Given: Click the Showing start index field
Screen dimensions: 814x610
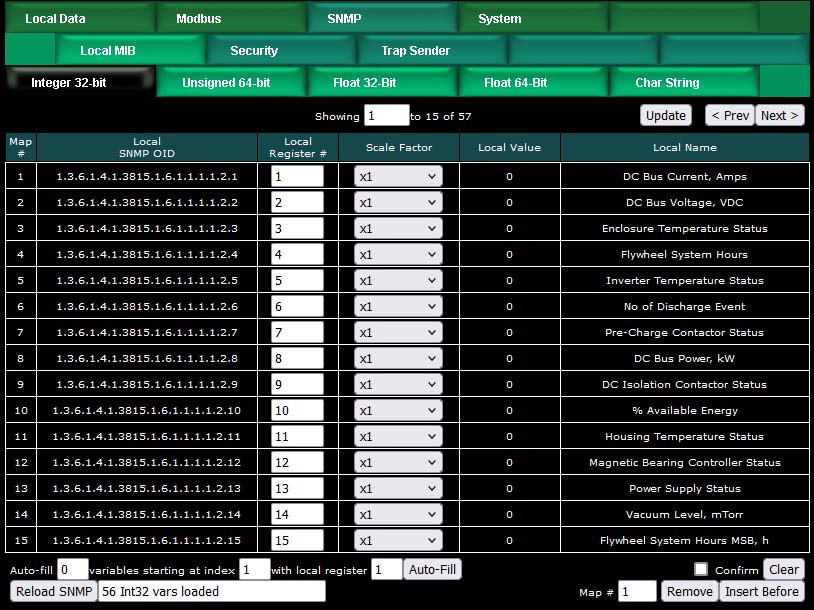Looking at the screenshot, I should tap(386, 116).
